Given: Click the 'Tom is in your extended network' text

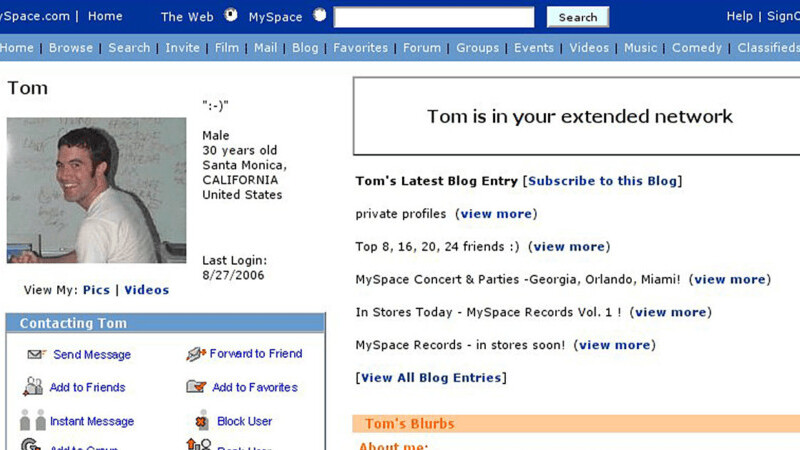Looking at the screenshot, I should point(580,116).
